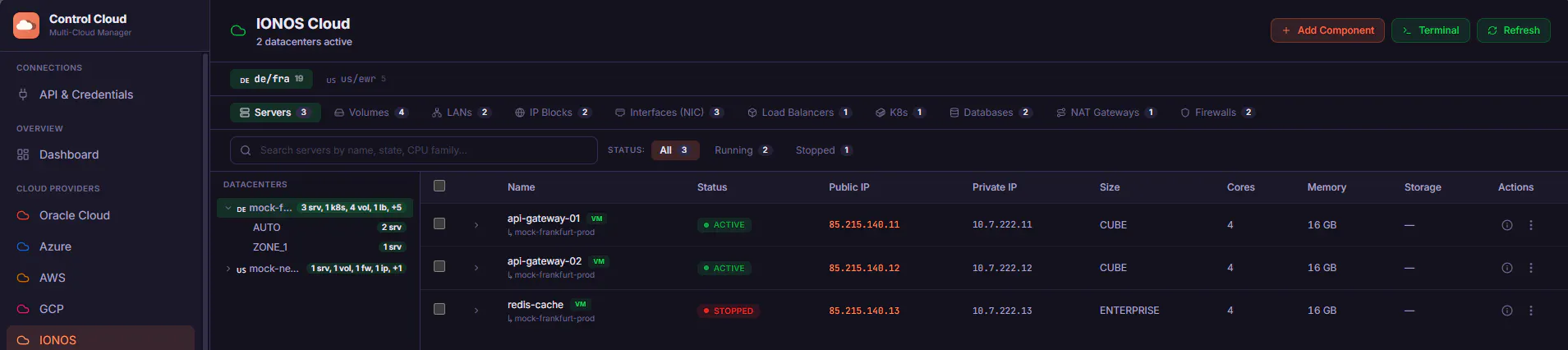Screen dimensions: 1568x350
Task: Open actions menu for redis-cache
Action: click(1531, 311)
